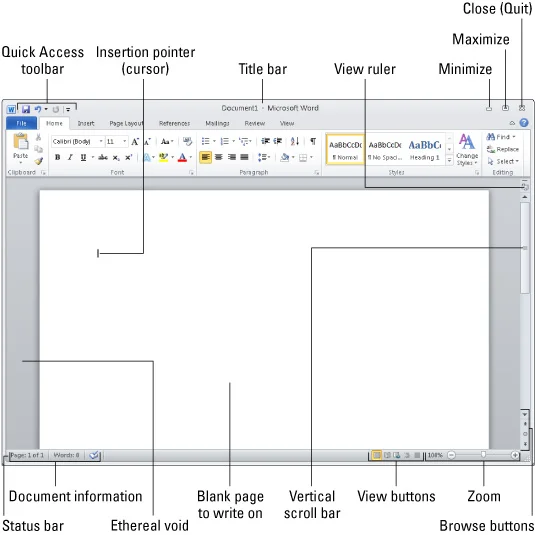Apply the Heading 1 style
The width and height of the screenshot is (535, 535).
[x=425, y=149]
